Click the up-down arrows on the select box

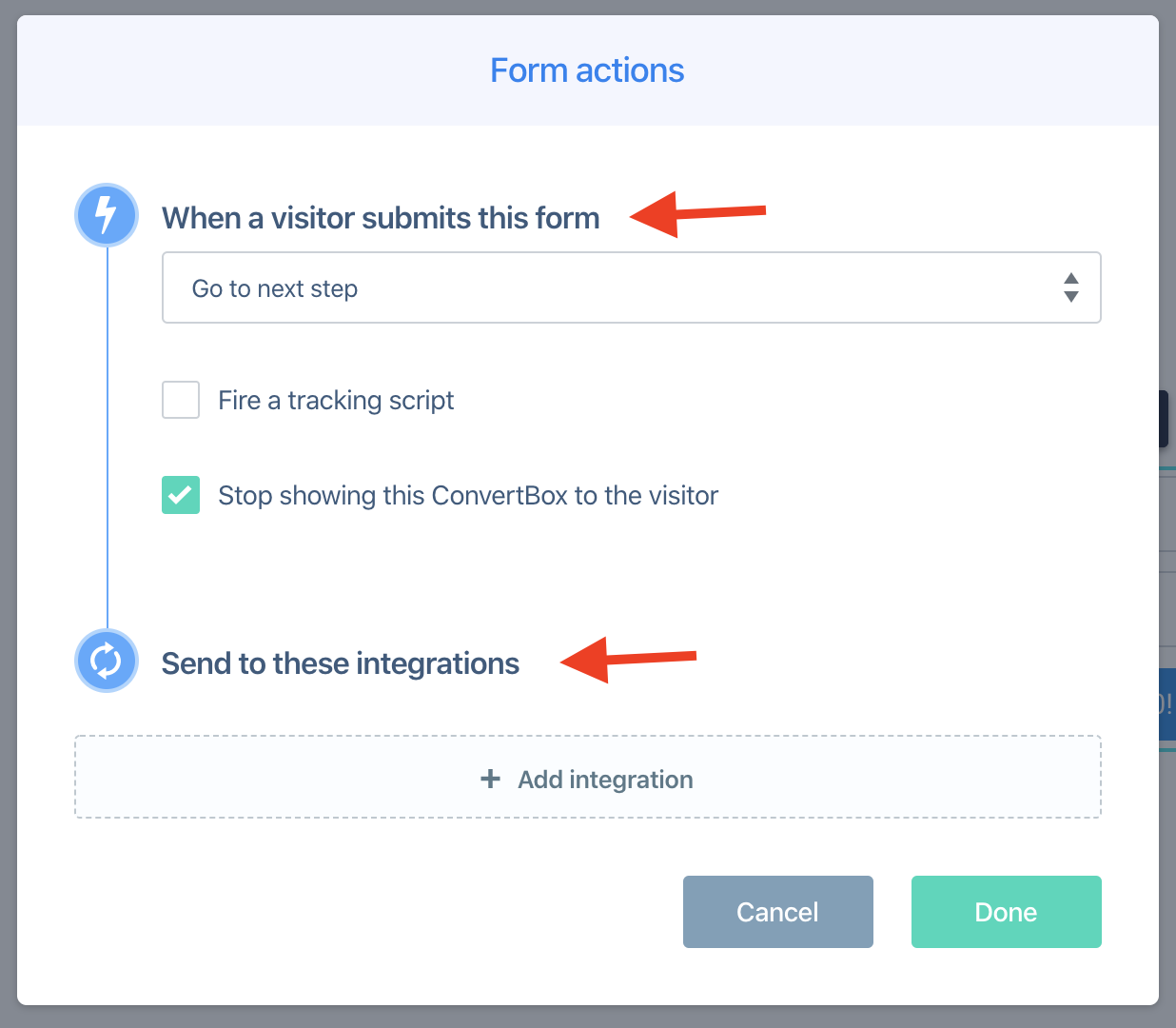coord(1071,287)
